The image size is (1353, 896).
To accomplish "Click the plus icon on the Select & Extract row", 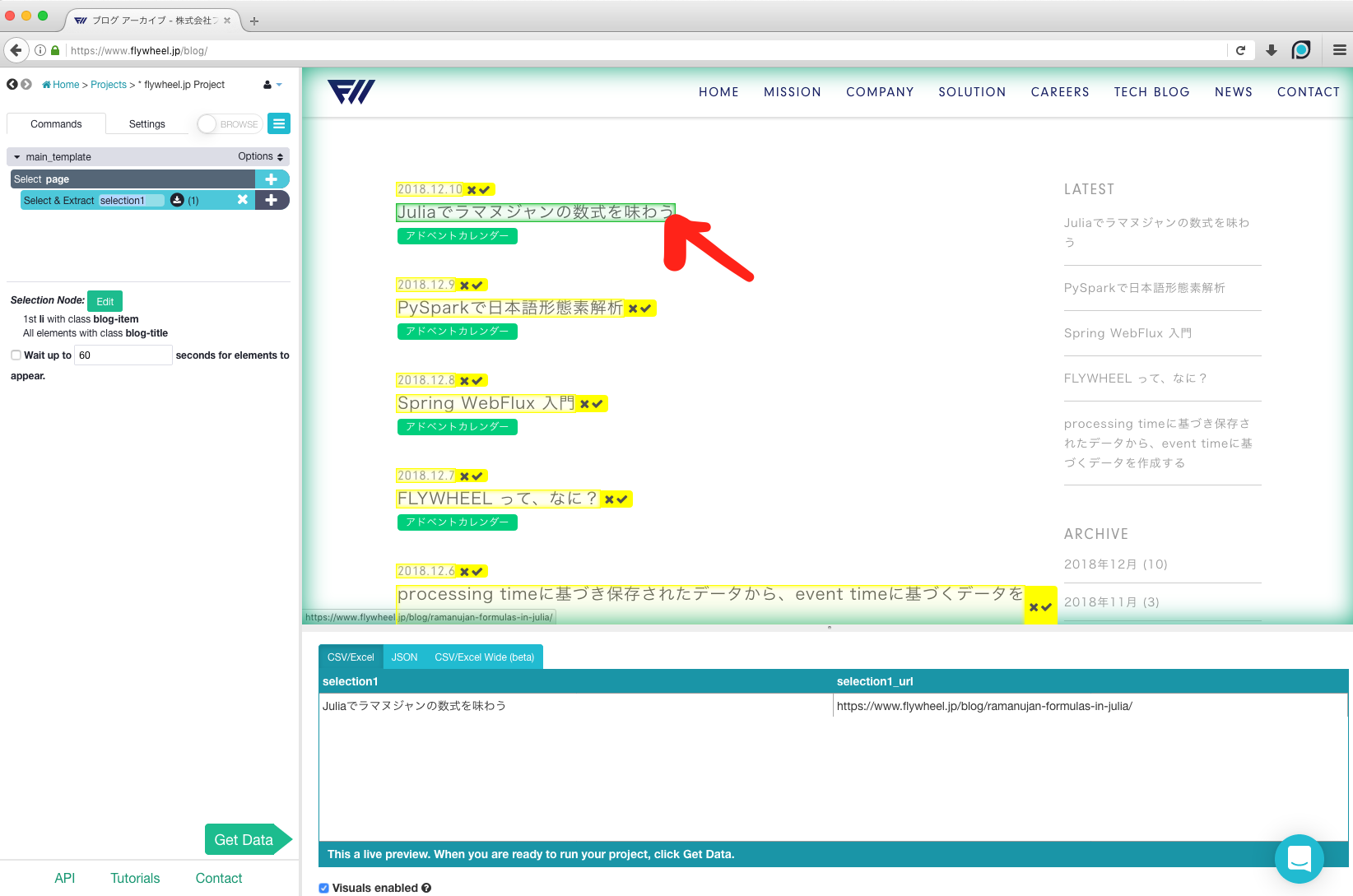I will coord(271,200).
